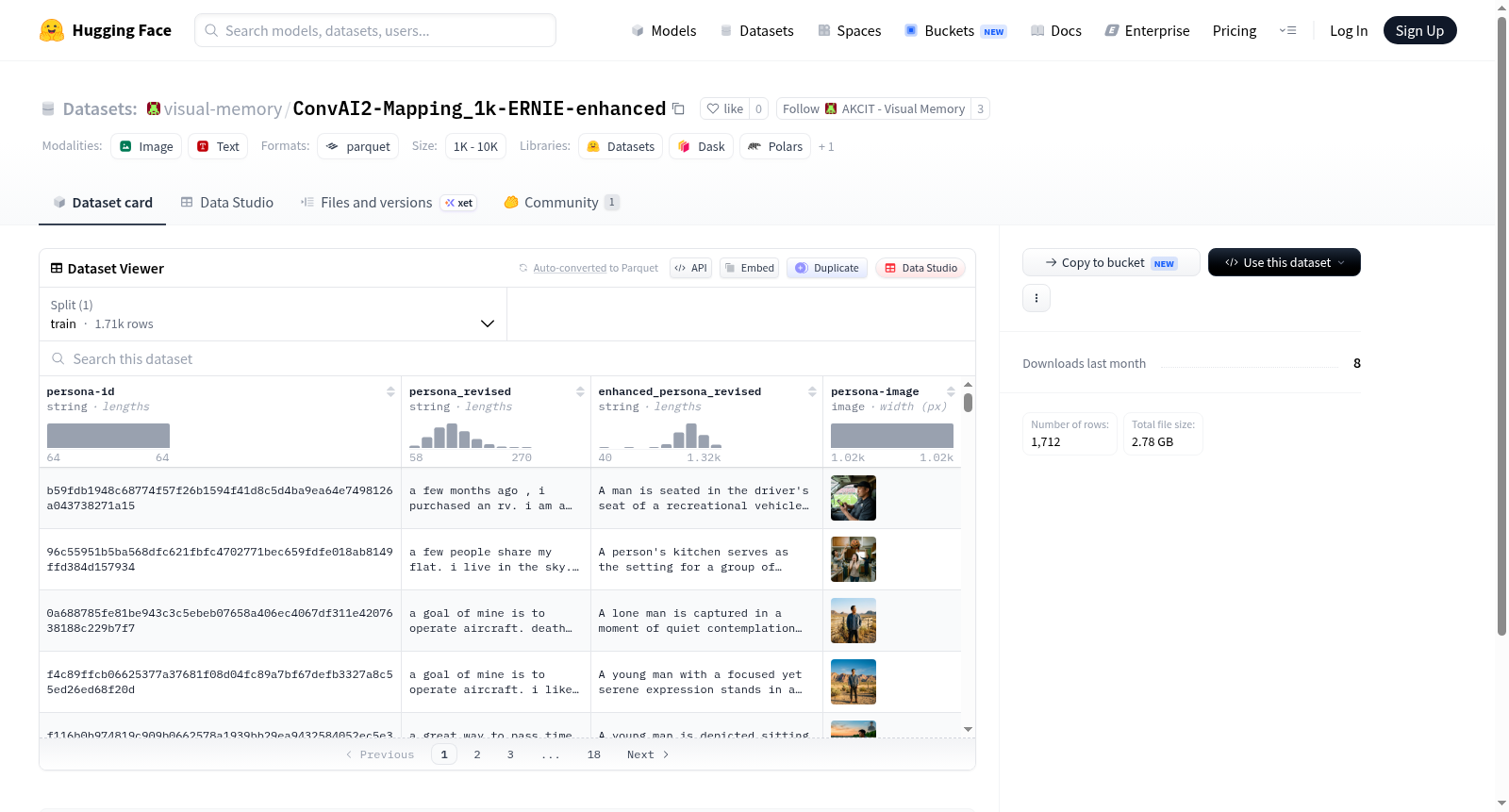Select the Dask library tag

[701, 146]
